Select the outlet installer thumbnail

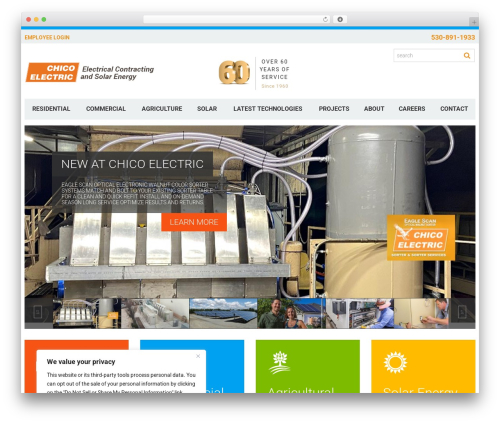point(421,313)
